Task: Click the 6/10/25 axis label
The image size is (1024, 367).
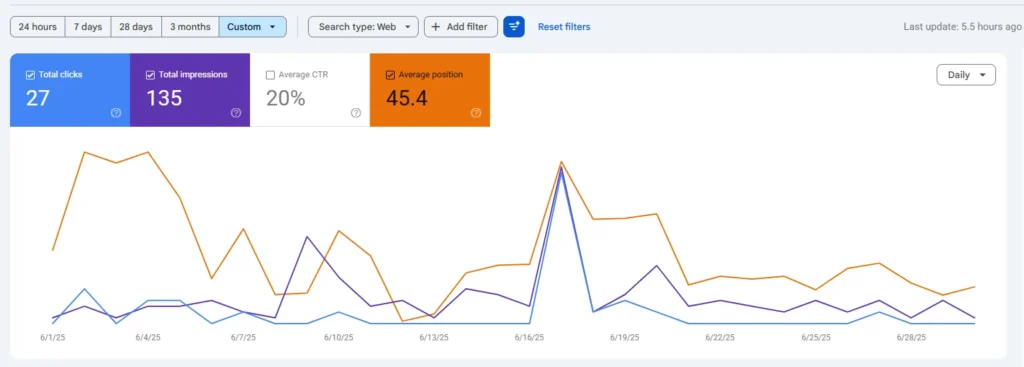Action: (x=338, y=338)
